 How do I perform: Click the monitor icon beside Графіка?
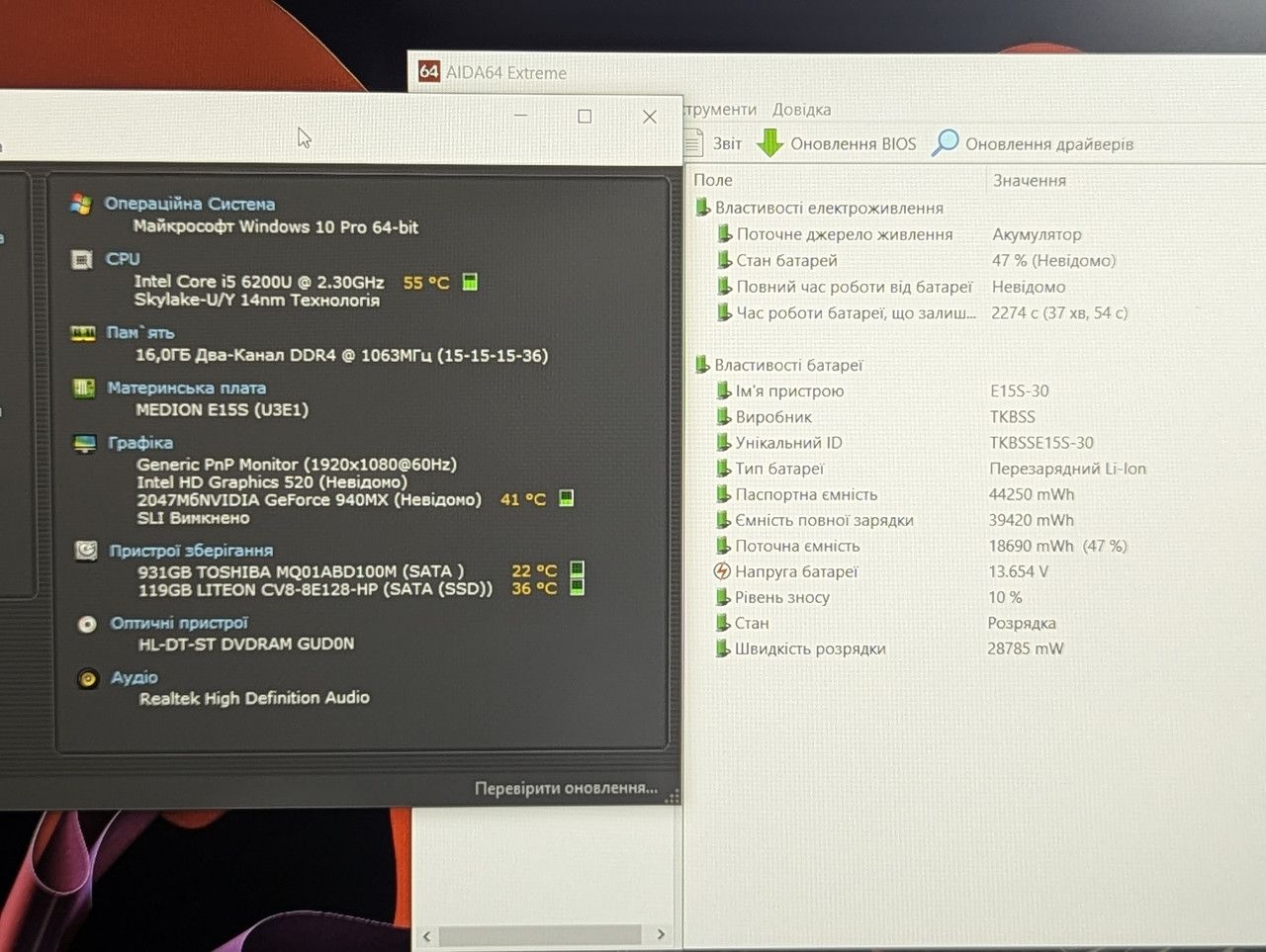[85, 443]
